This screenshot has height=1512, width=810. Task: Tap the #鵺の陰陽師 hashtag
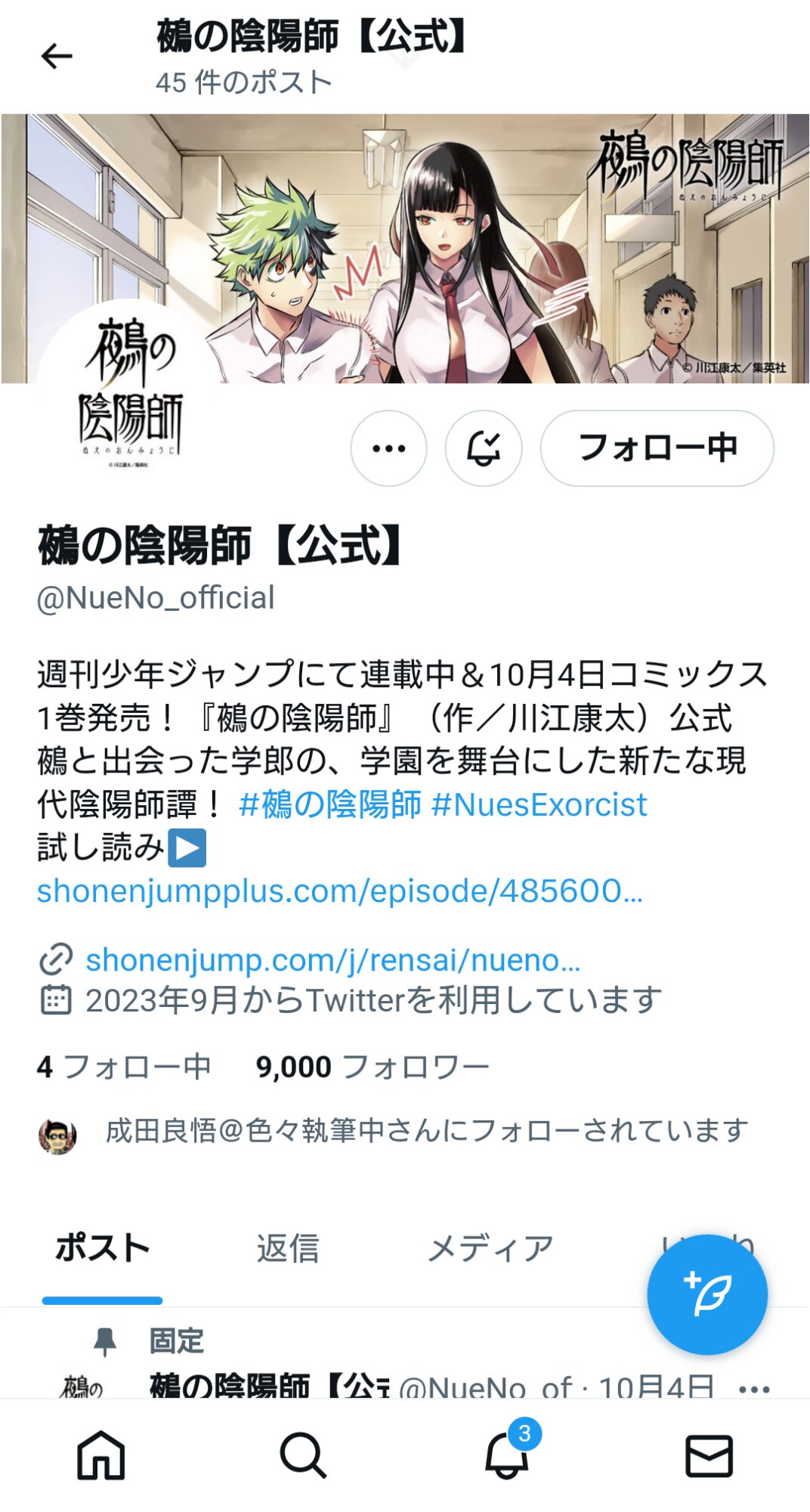coord(329,804)
